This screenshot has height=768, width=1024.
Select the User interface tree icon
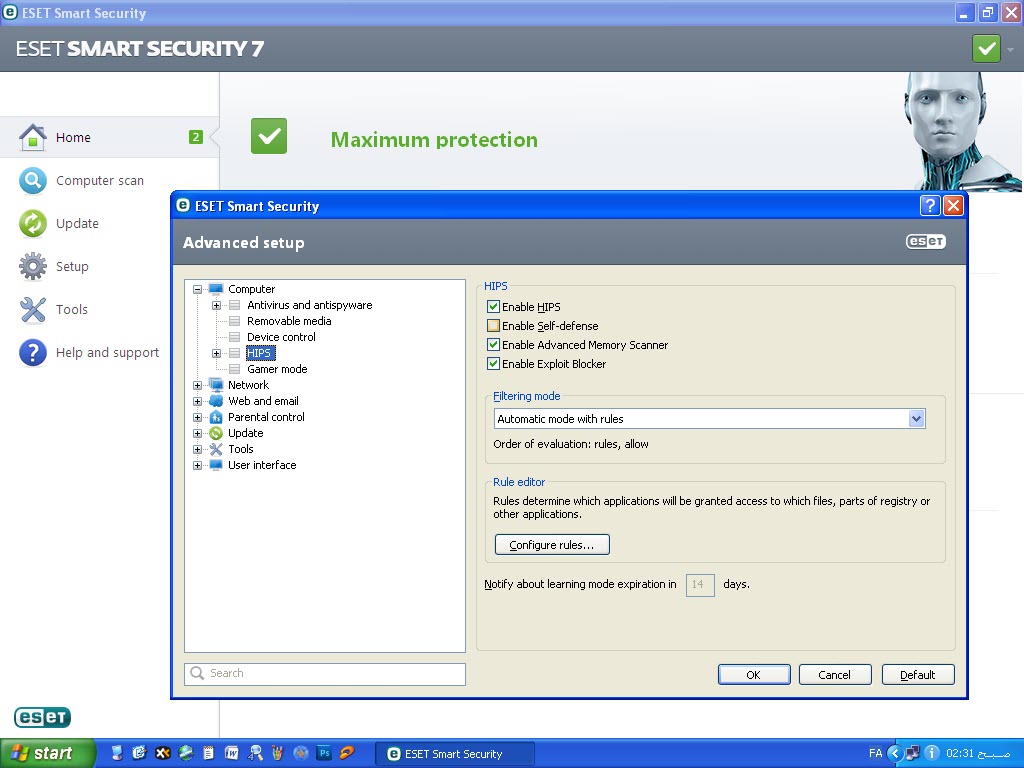[216, 465]
